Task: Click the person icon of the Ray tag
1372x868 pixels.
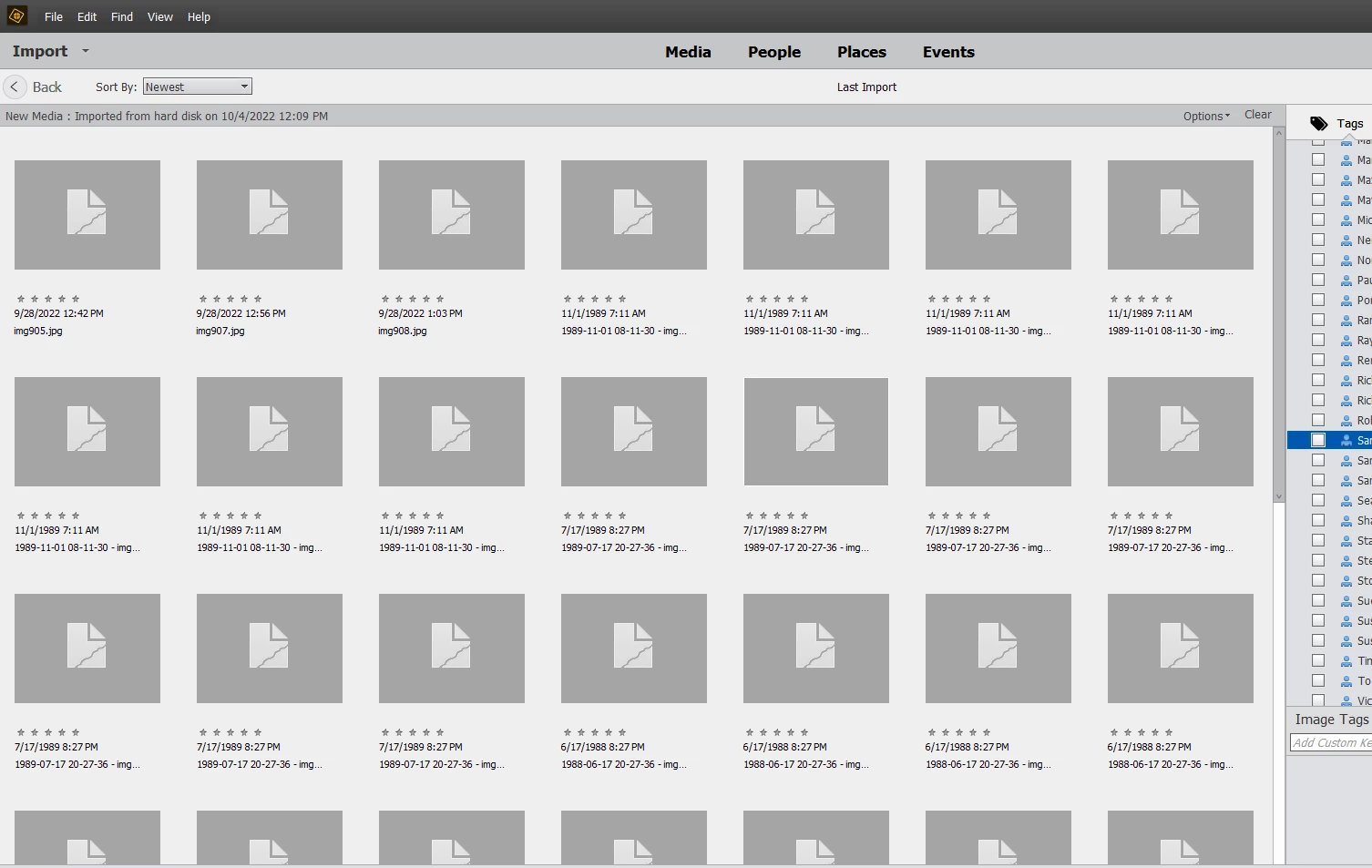Action: (1346, 341)
